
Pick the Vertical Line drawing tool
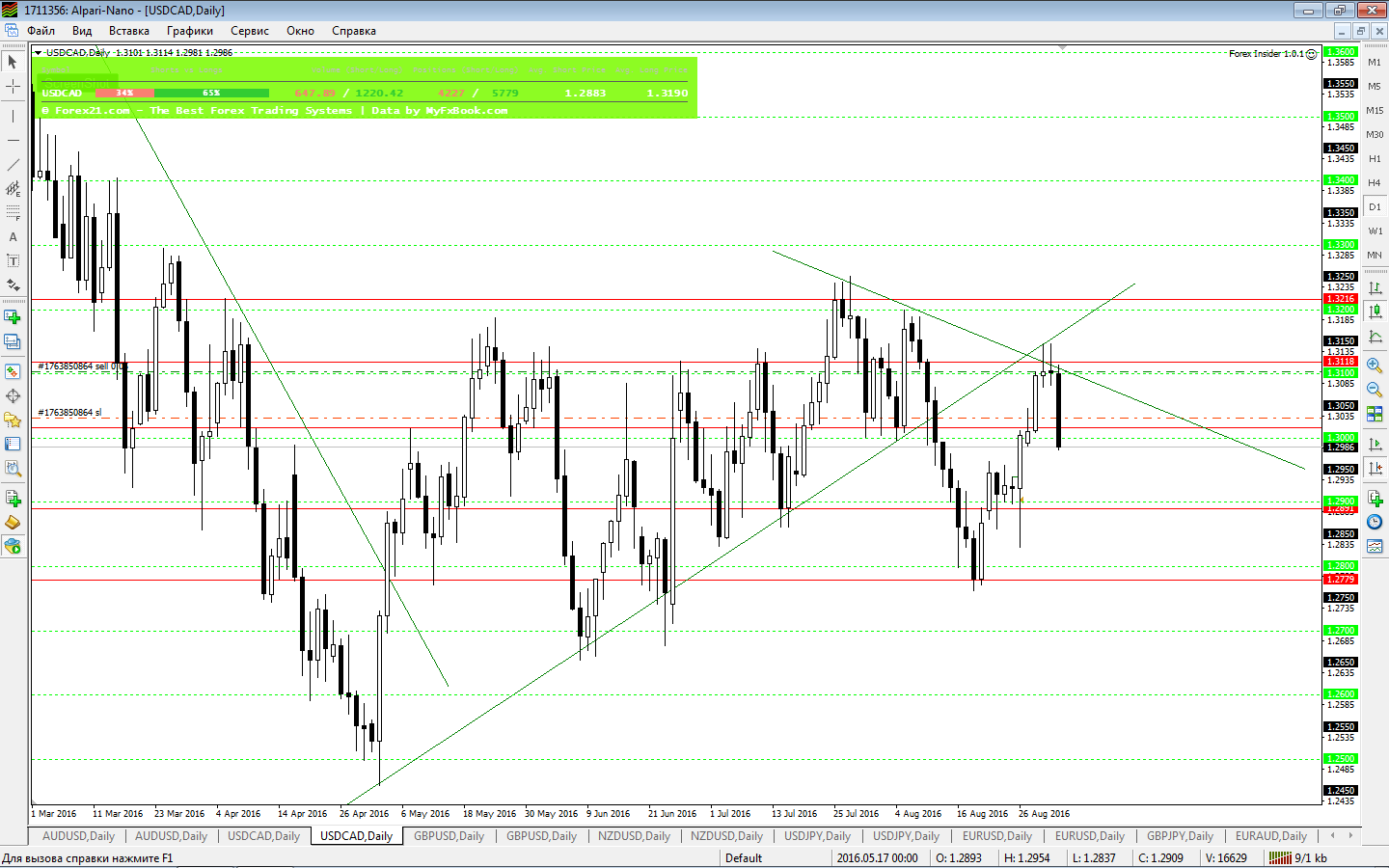(13, 116)
